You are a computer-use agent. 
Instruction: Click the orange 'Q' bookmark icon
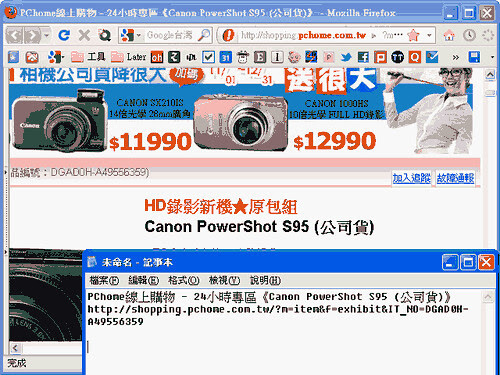click(414, 57)
